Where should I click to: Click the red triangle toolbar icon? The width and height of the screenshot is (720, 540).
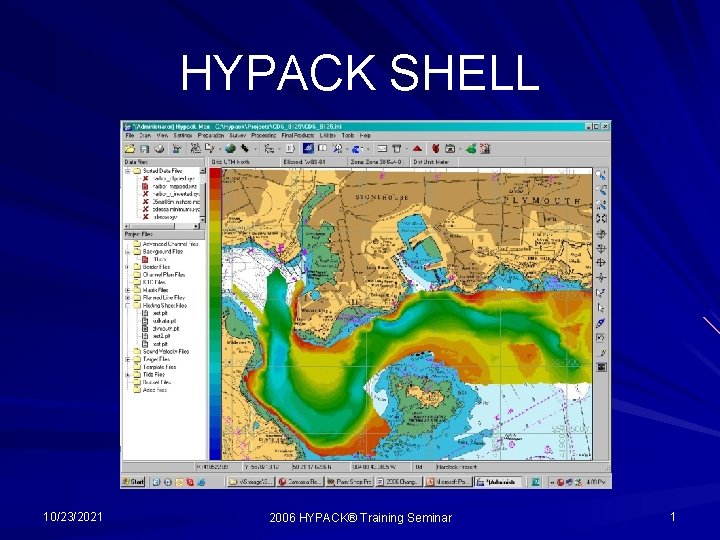click(417, 148)
